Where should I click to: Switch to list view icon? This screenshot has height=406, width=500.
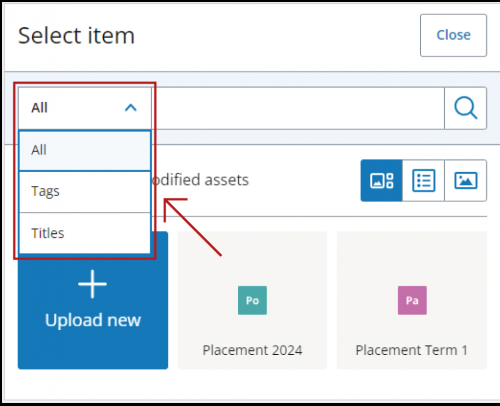(423, 180)
